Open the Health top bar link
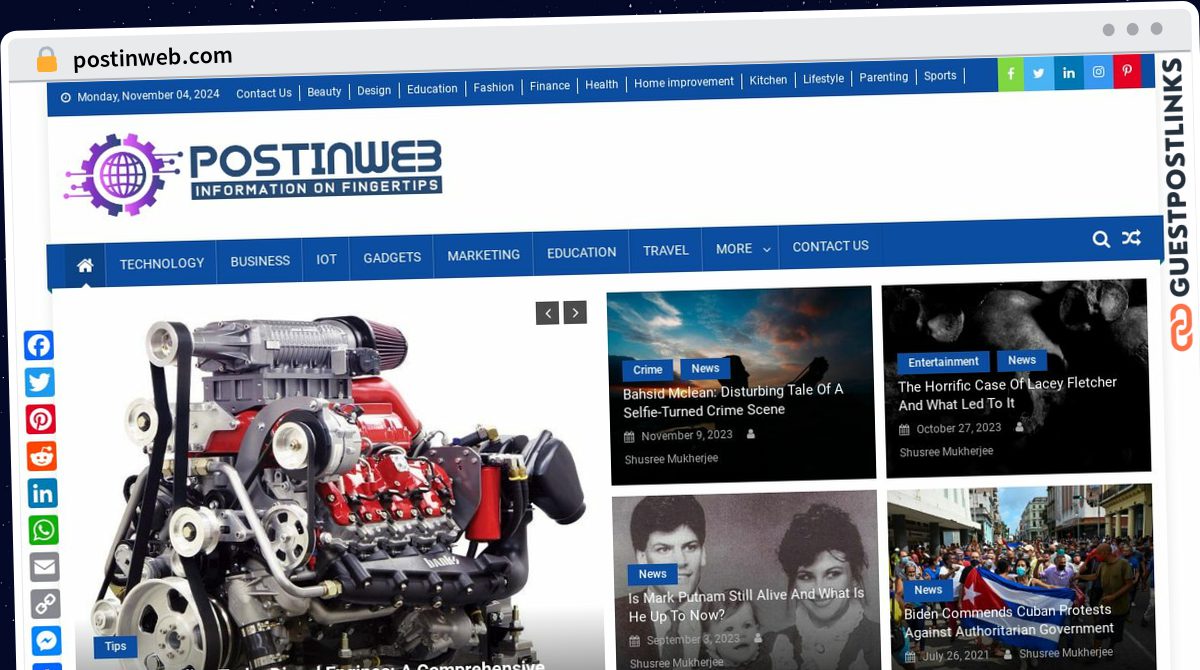Screen dimensions: 1200x670 pyautogui.click(x=602, y=85)
